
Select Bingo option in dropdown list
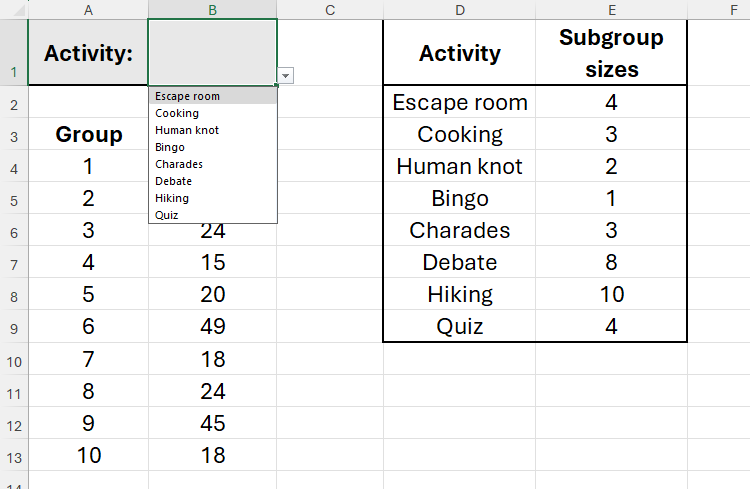point(170,147)
